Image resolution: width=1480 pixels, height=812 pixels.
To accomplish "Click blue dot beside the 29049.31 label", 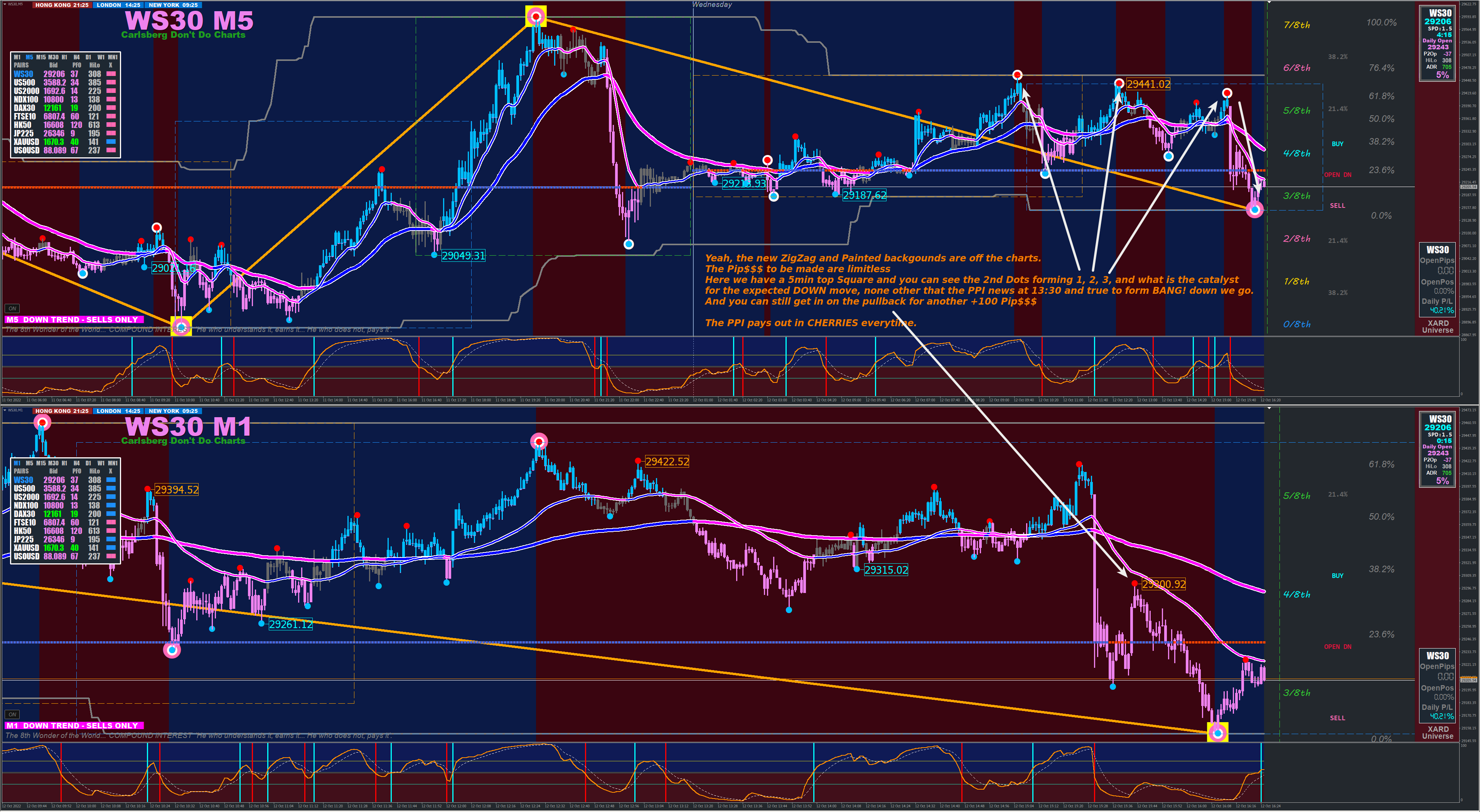I will (434, 255).
